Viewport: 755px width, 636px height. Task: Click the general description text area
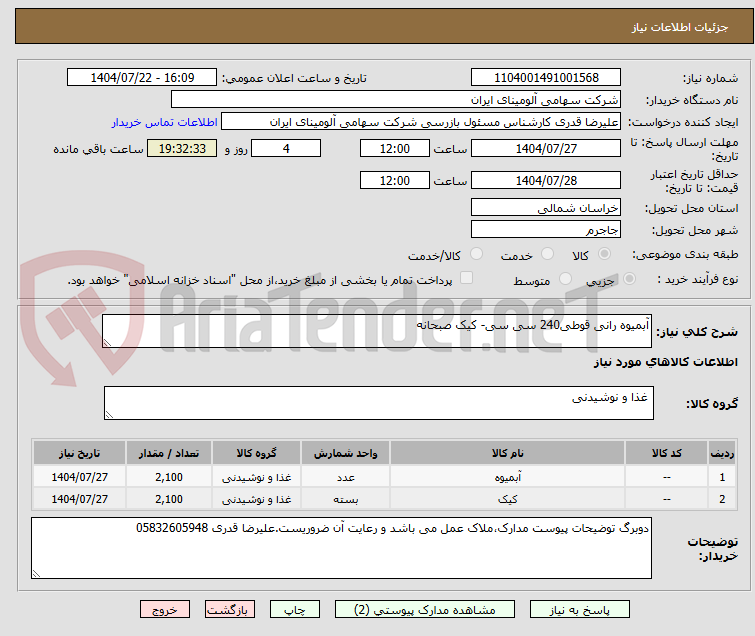(377, 331)
